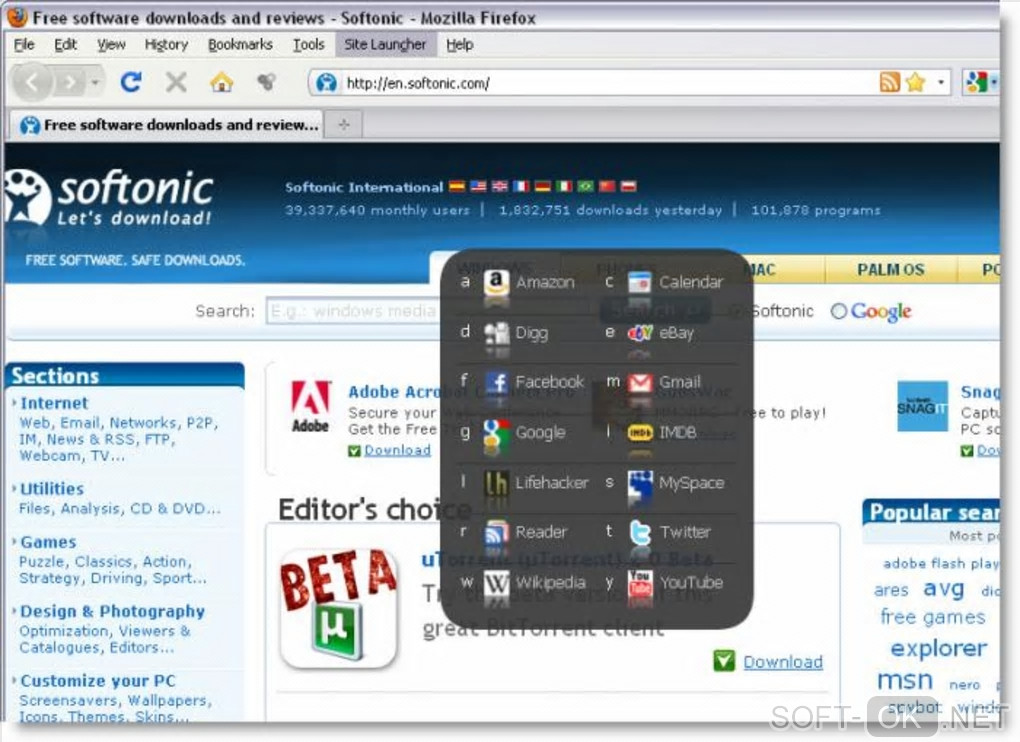Click the browser Forward button

tap(69, 83)
